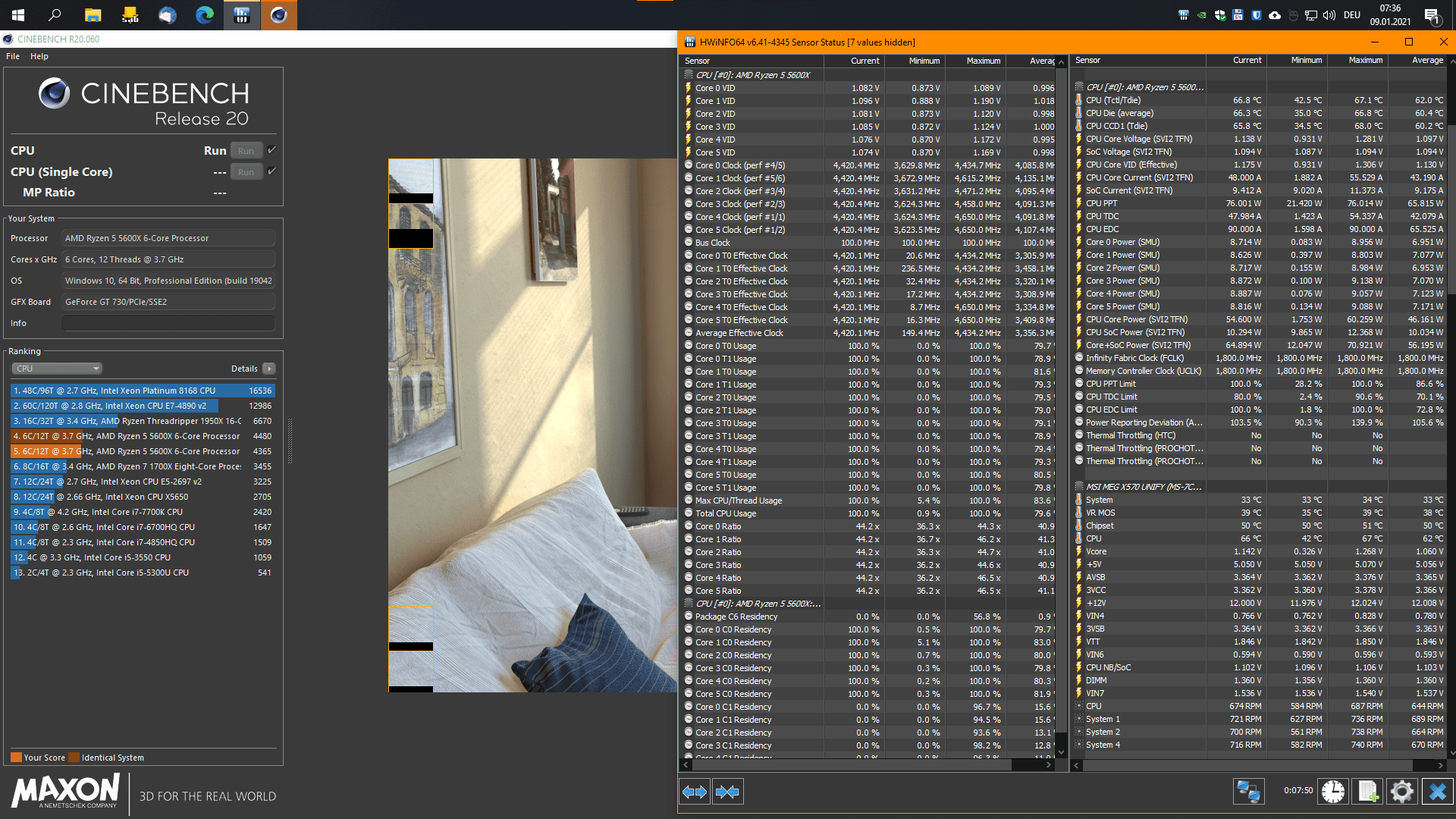Switch to Cinebench taskbar button

click(279, 15)
